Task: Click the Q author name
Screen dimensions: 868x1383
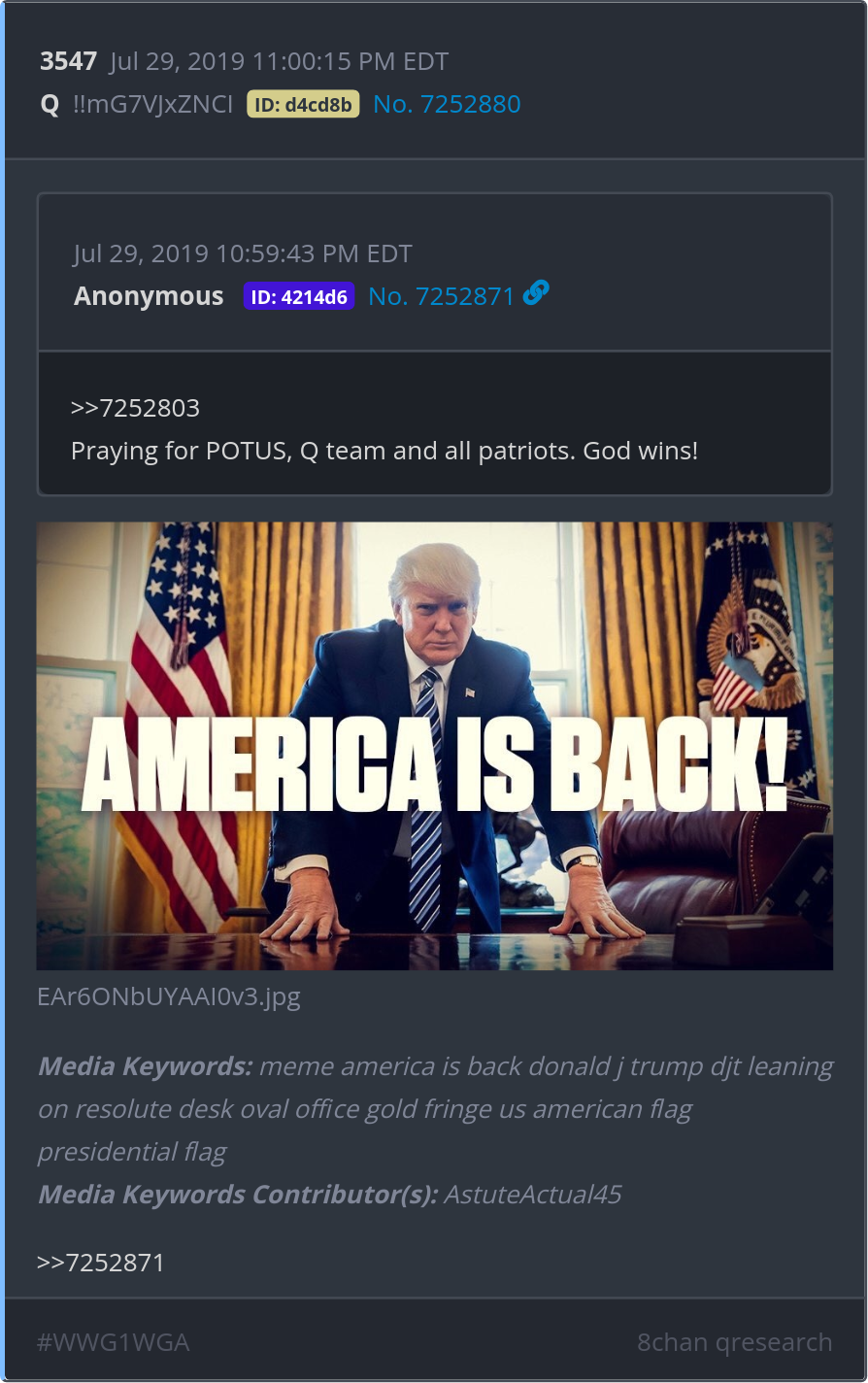Action: [50, 105]
